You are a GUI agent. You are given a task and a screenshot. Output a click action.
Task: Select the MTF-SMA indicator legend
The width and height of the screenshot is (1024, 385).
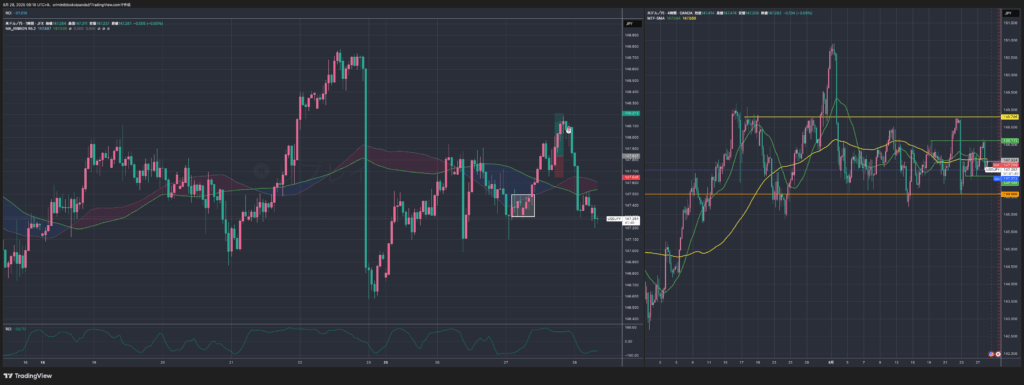(671, 18)
